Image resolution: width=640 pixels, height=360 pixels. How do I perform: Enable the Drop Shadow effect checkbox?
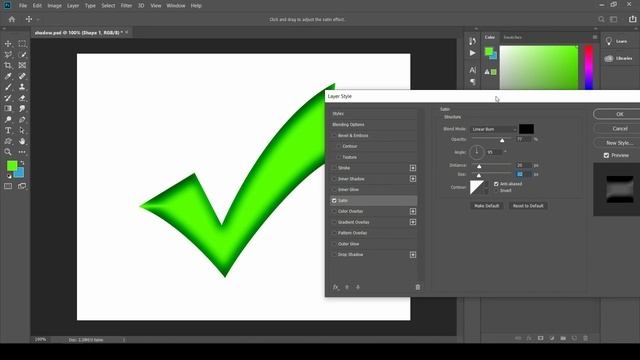334,255
